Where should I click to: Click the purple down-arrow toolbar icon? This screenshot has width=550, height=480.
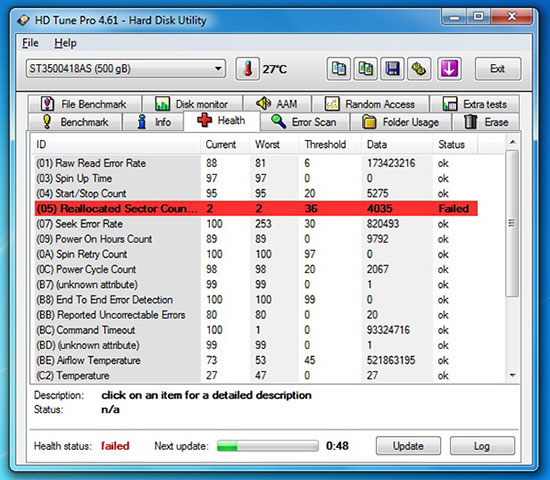pos(449,69)
